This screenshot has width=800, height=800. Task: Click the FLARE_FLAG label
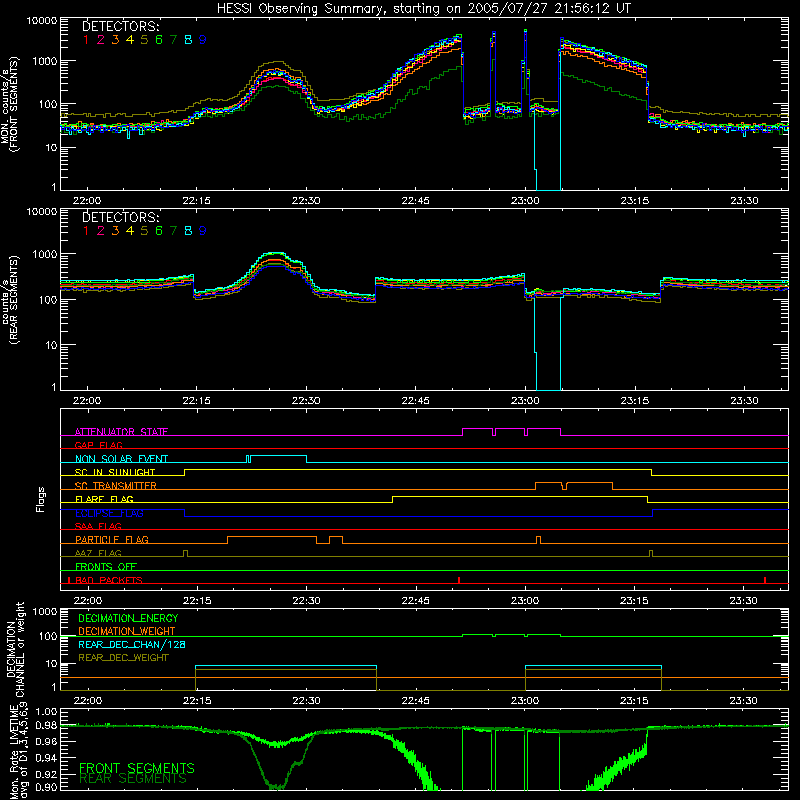click(104, 499)
